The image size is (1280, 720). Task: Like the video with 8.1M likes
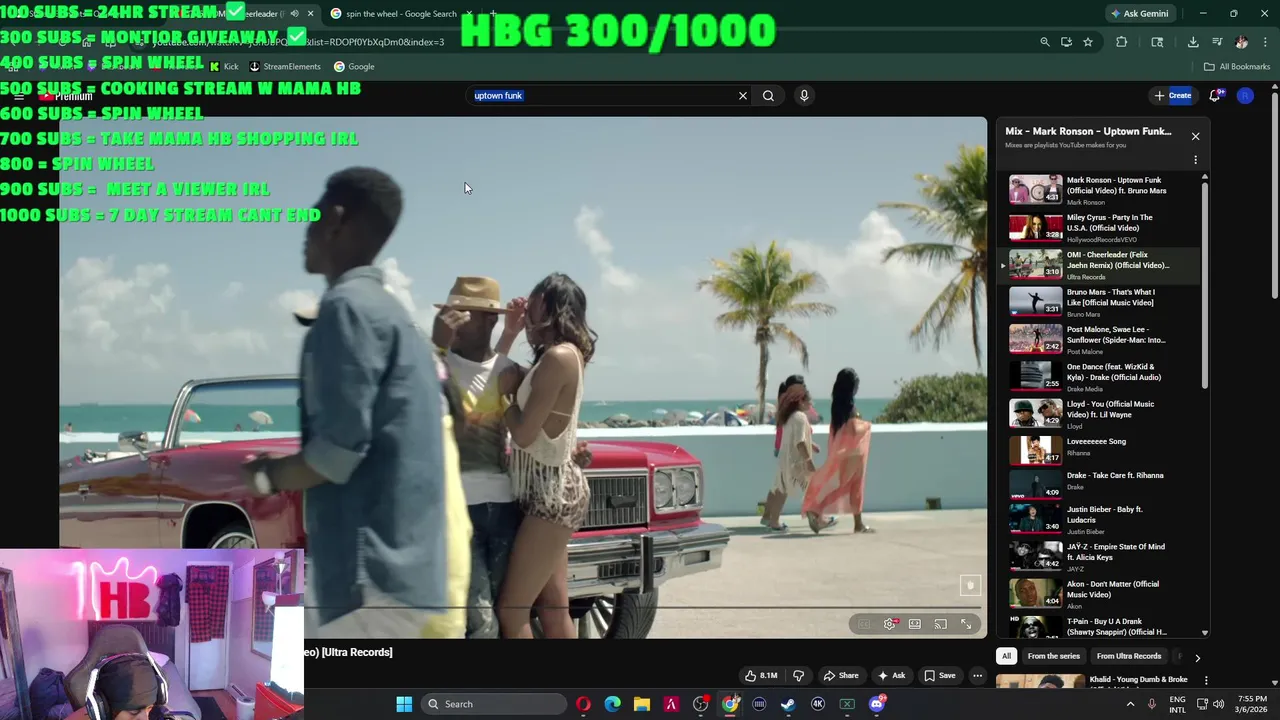click(761, 675)
